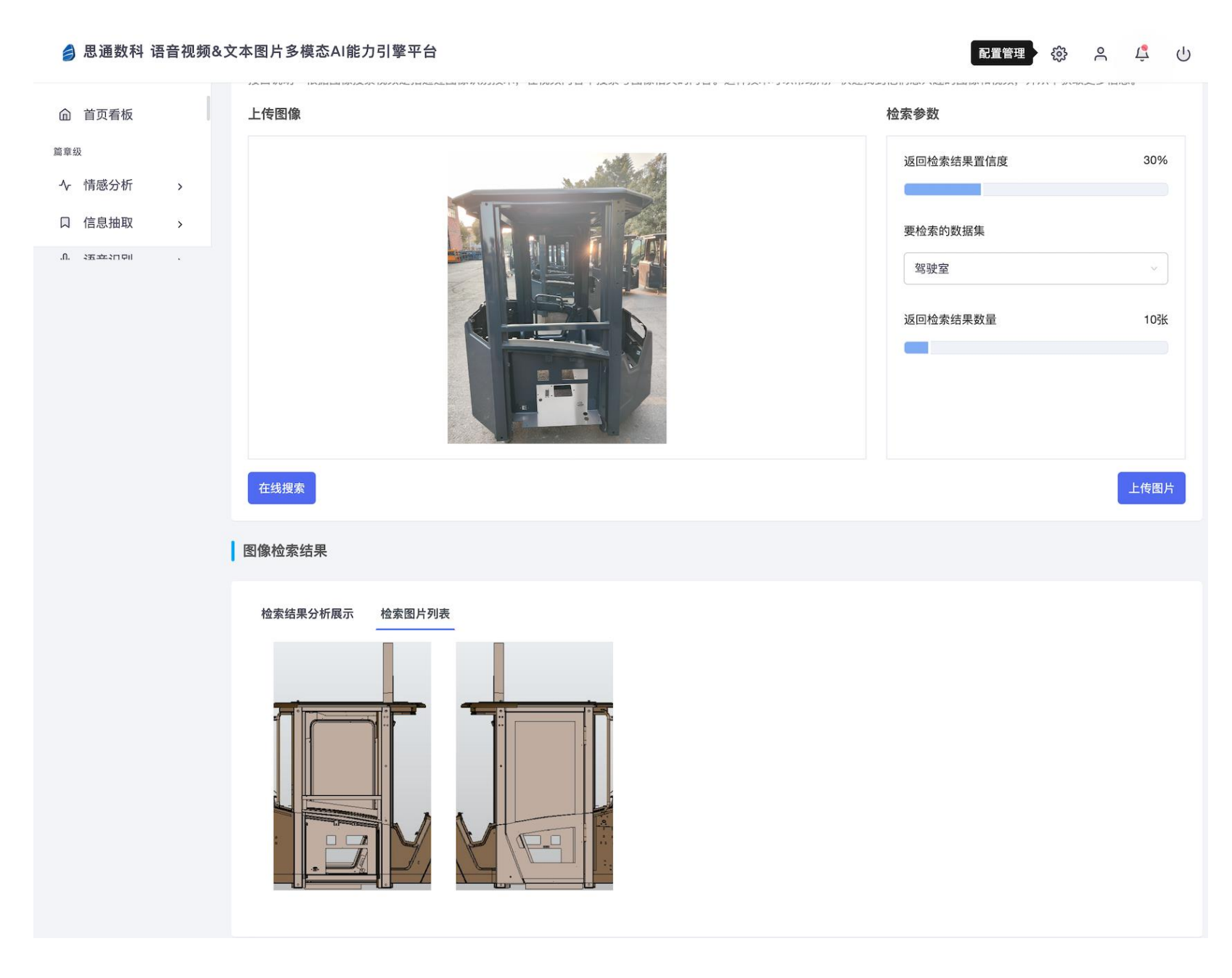Click the 在线搜索 search button
The height and width of the screenshot is (978, 1232).
[x=282, y=488]
